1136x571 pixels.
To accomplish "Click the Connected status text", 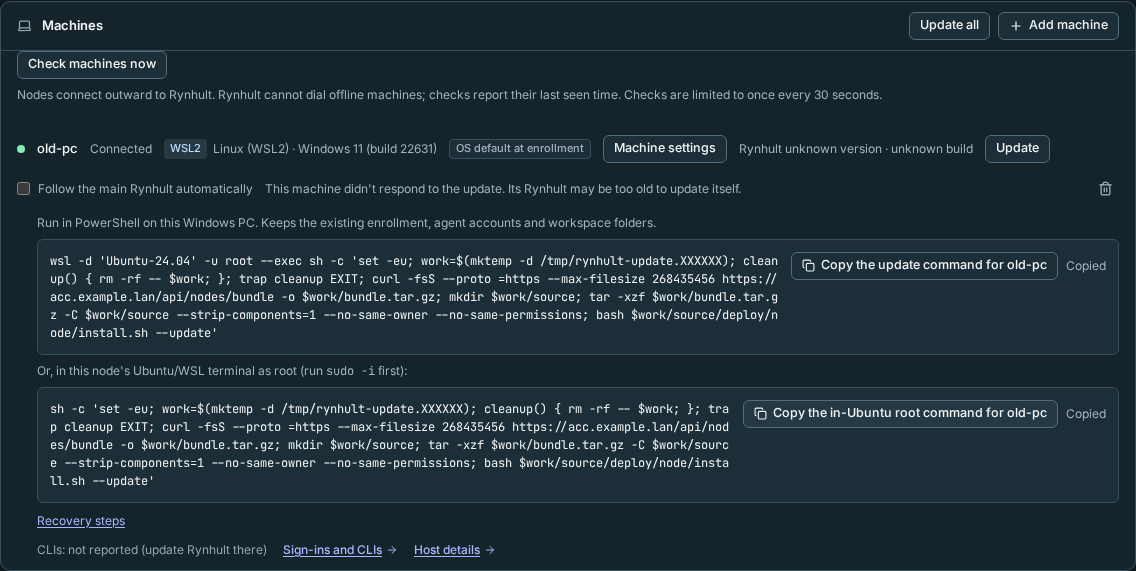I will pyautogui.click(x=121, y=149).
